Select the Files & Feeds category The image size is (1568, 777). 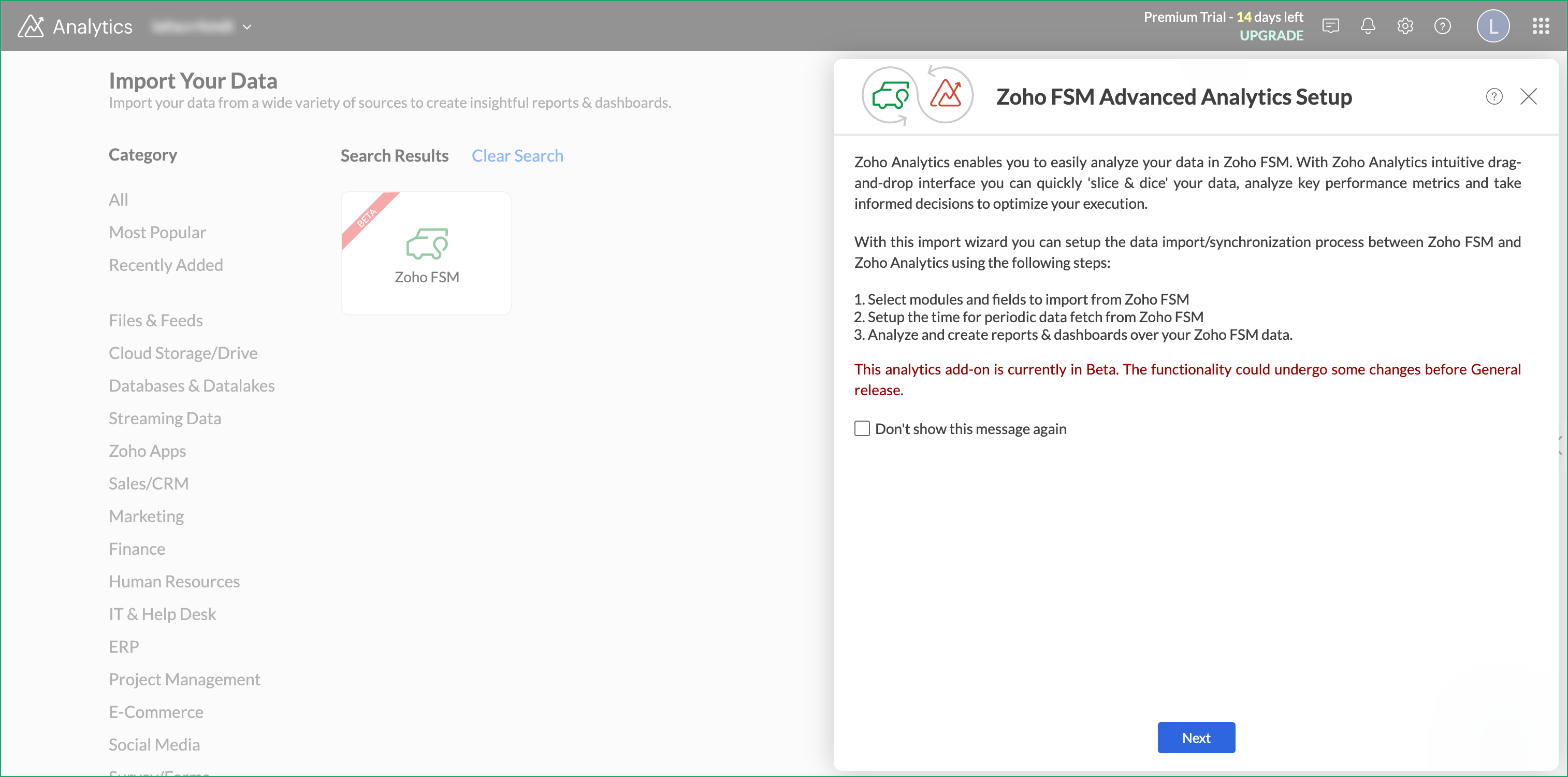click(x=156, y=320)
